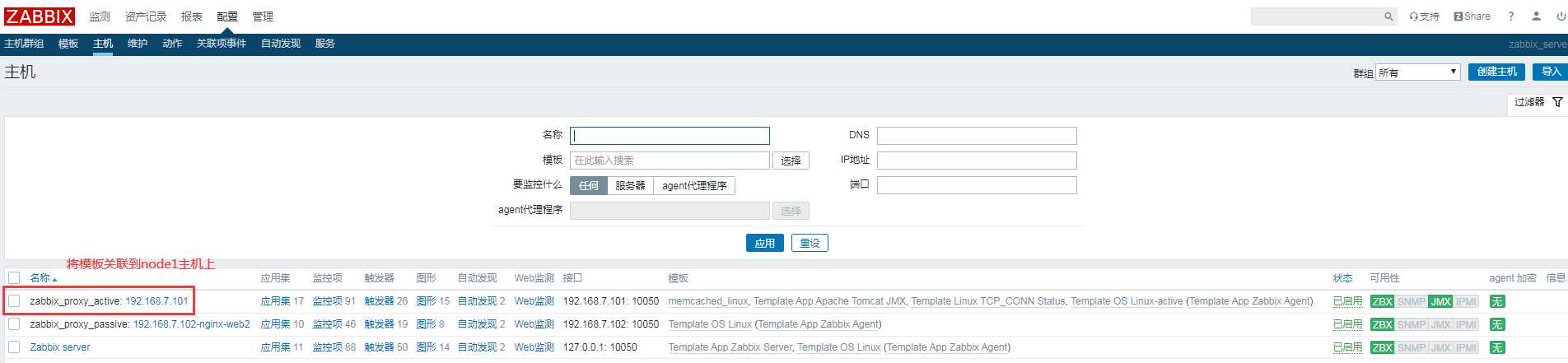Open 应用集 17 for zabbix_proxy_active
1568x363 pixels.
point(276,301)
